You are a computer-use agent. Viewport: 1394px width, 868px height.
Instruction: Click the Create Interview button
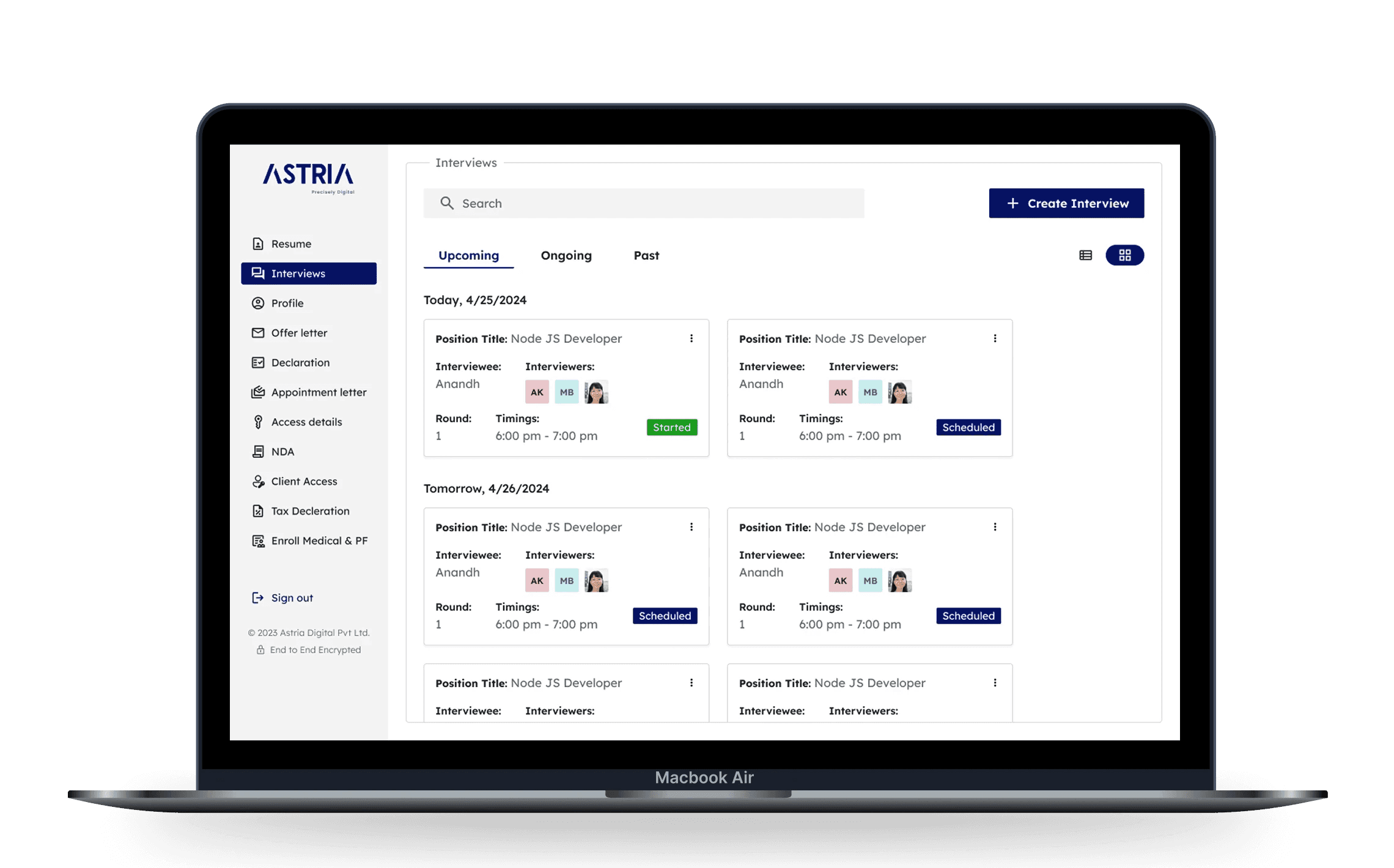coord(1066,203)
